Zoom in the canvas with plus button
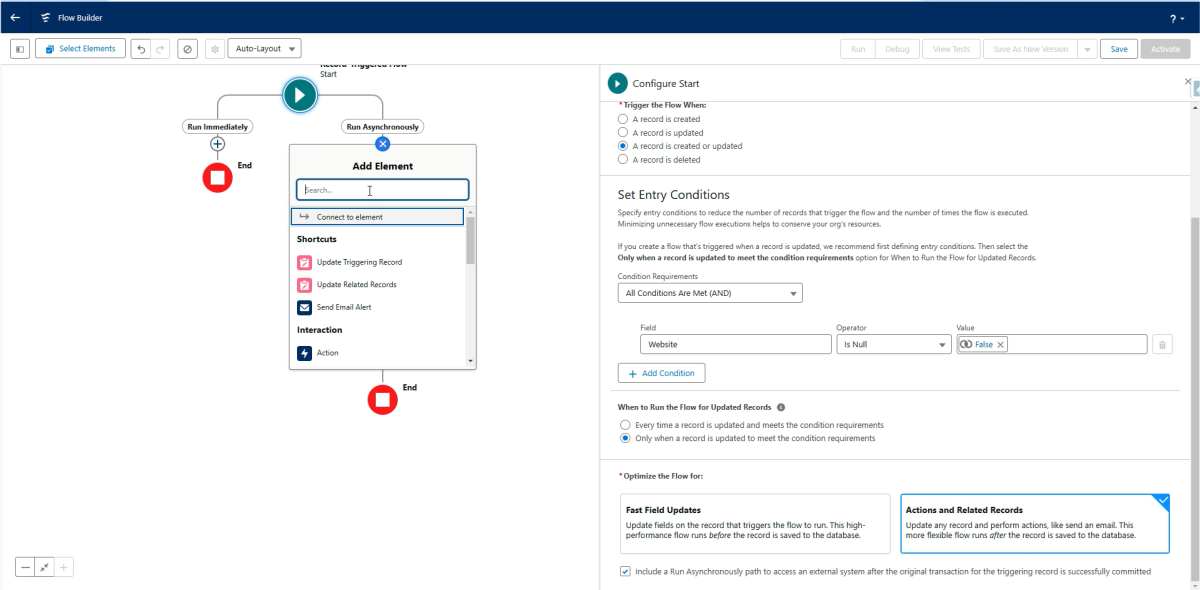 64,567
